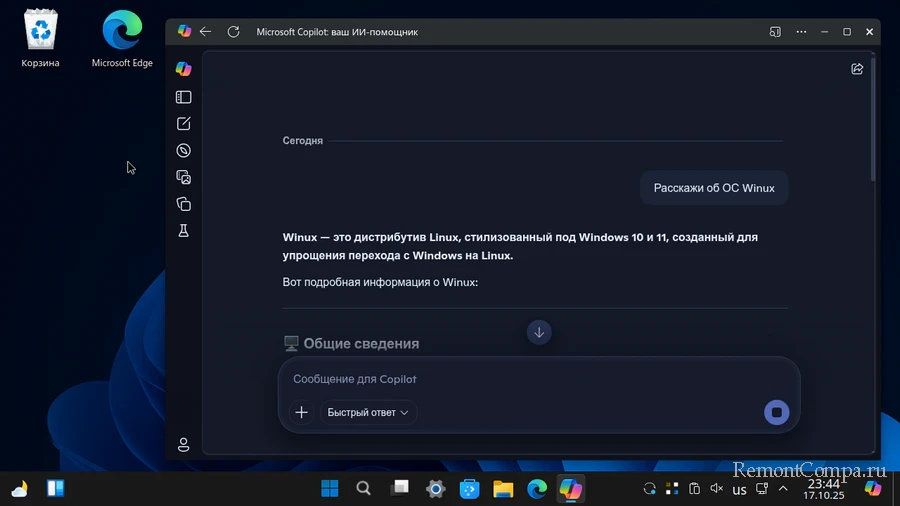The width and height of the screenshot is (900, 506).
Task: Expand the "Быстрый ответ" mode dropdown
Action: pyautogui.click(x=368, y=412)
